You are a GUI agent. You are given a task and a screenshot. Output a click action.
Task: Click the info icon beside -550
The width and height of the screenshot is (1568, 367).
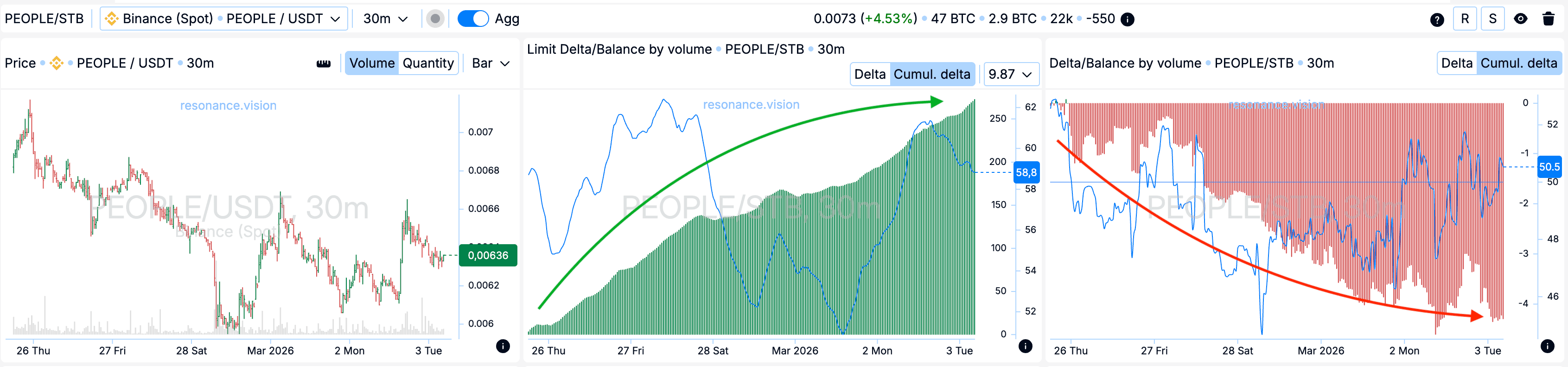[1127, 19]
